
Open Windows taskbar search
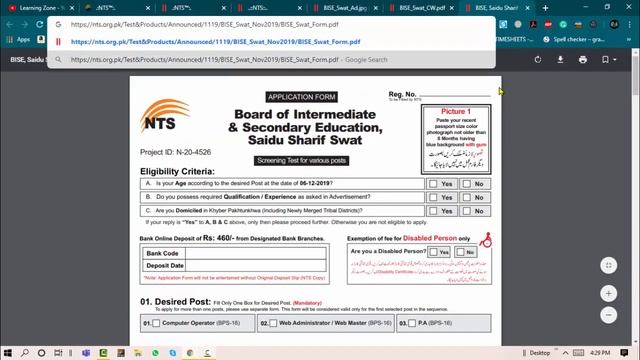[x=25, y=353]
